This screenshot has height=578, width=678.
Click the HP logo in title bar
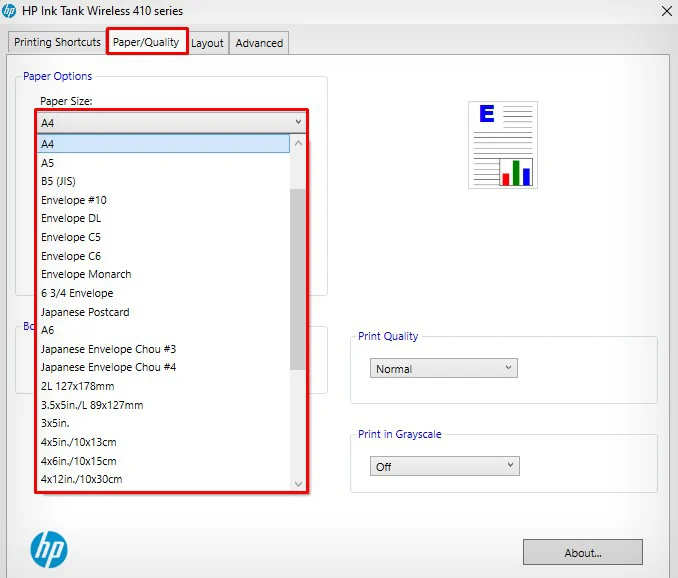point(9,10)
